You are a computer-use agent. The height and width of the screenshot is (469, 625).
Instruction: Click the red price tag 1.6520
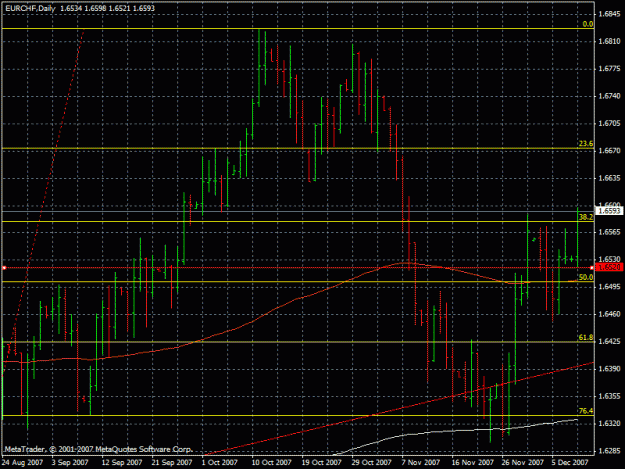pyautogui.click(x=609, y=267)
